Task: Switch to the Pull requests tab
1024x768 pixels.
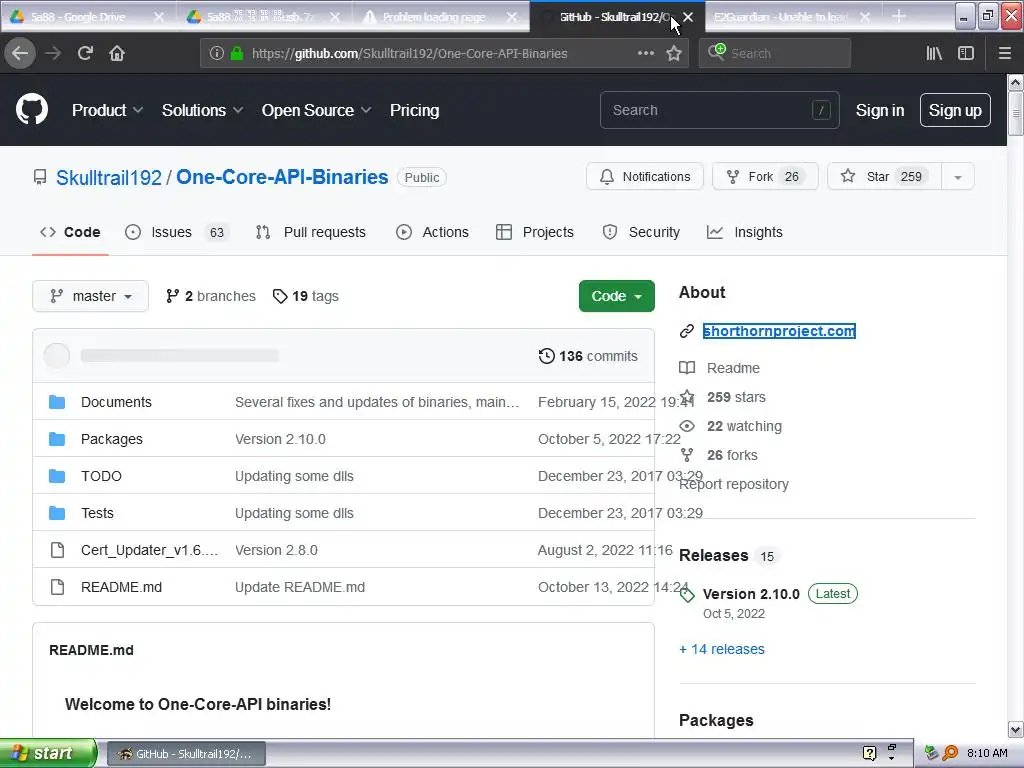Action: pos(310,232)
